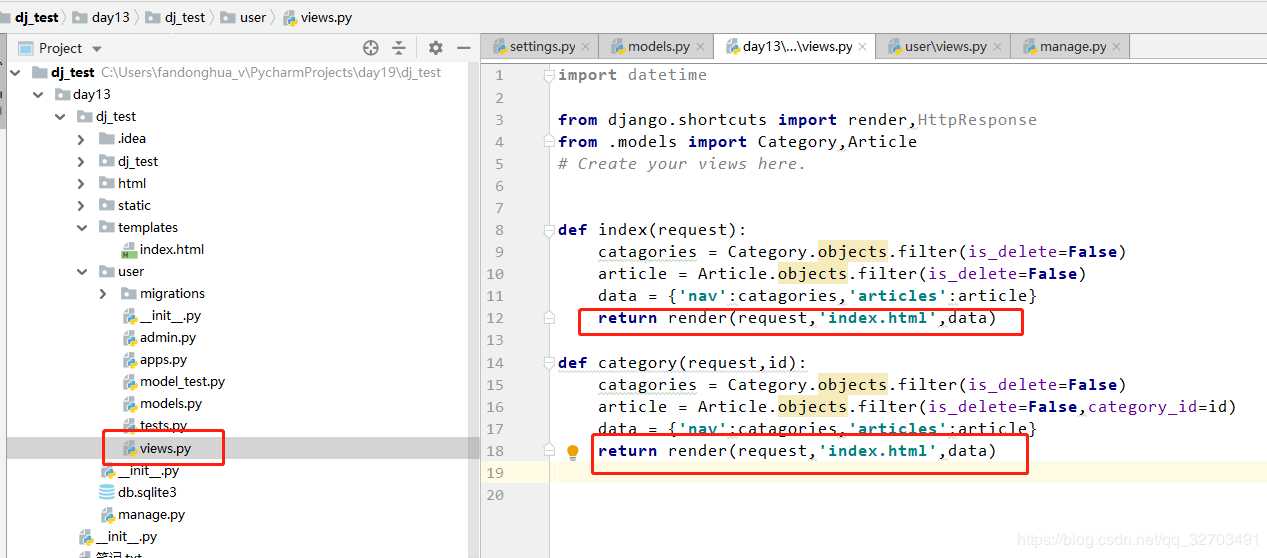Viewport: 1267px width, 558px height.
Task: Select the templates folder row
Action: 138,227
